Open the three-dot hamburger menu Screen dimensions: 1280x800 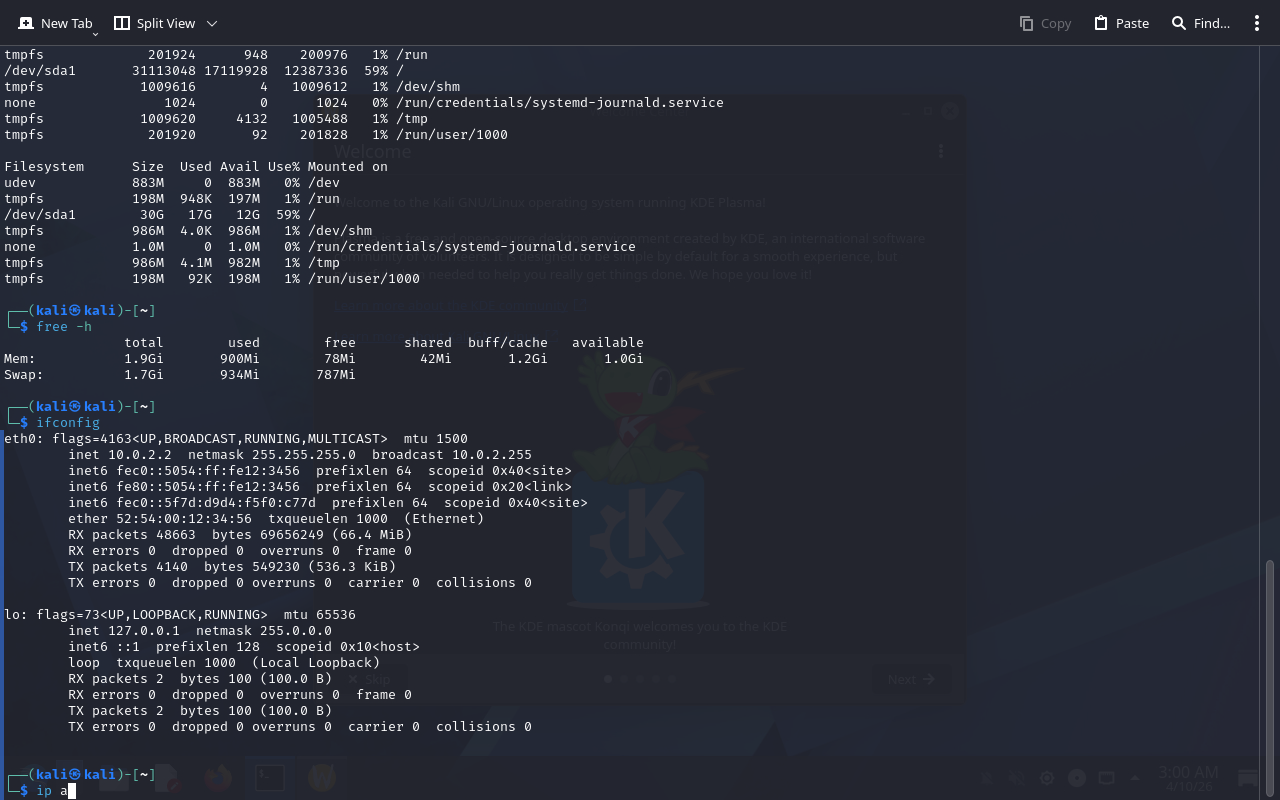coord(1257,23)
